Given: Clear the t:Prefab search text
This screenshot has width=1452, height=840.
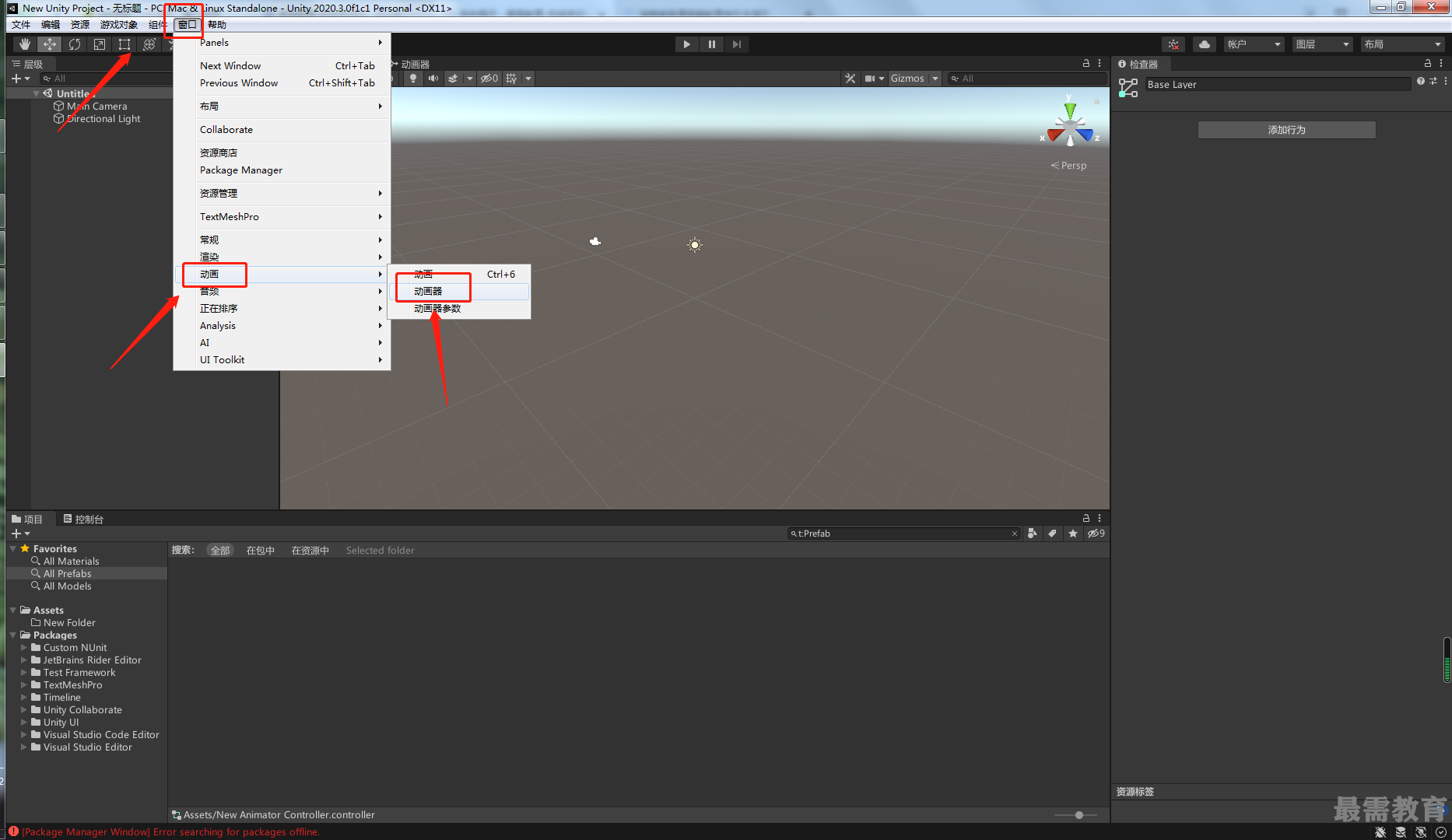Looking at the screenshot, I should (x=1014, y=534).
